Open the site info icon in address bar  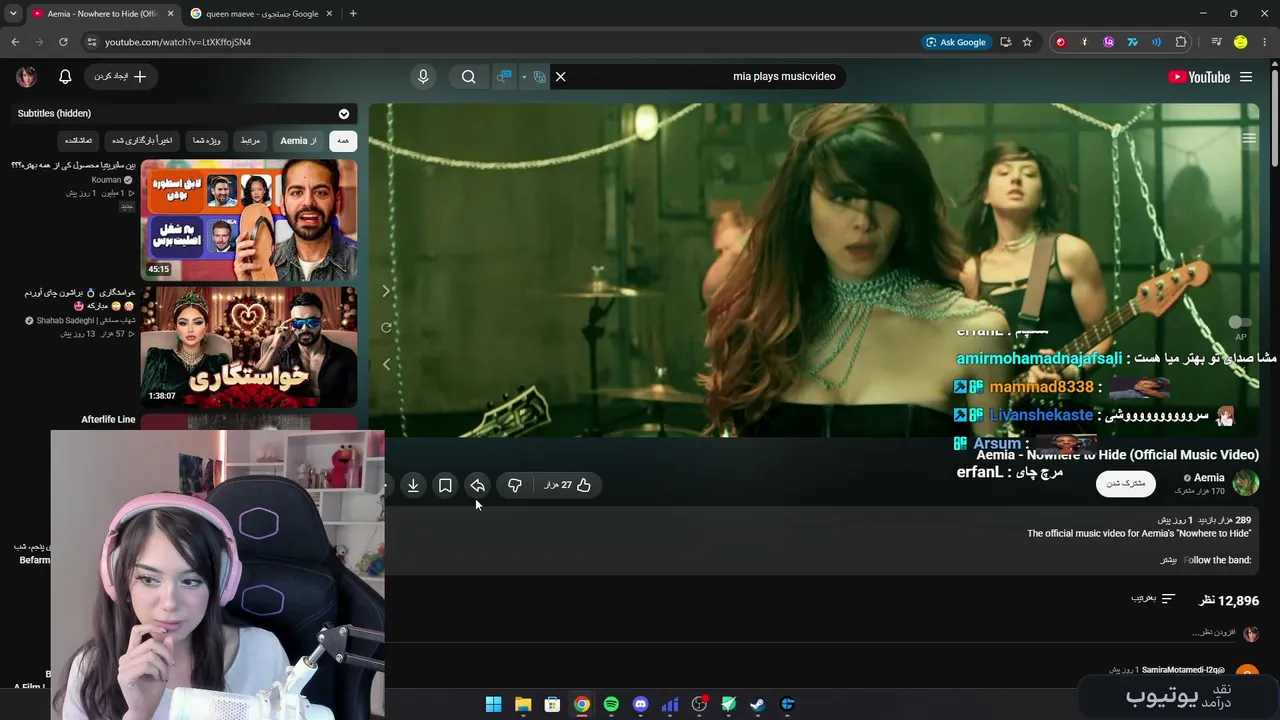tap(91, 42)
